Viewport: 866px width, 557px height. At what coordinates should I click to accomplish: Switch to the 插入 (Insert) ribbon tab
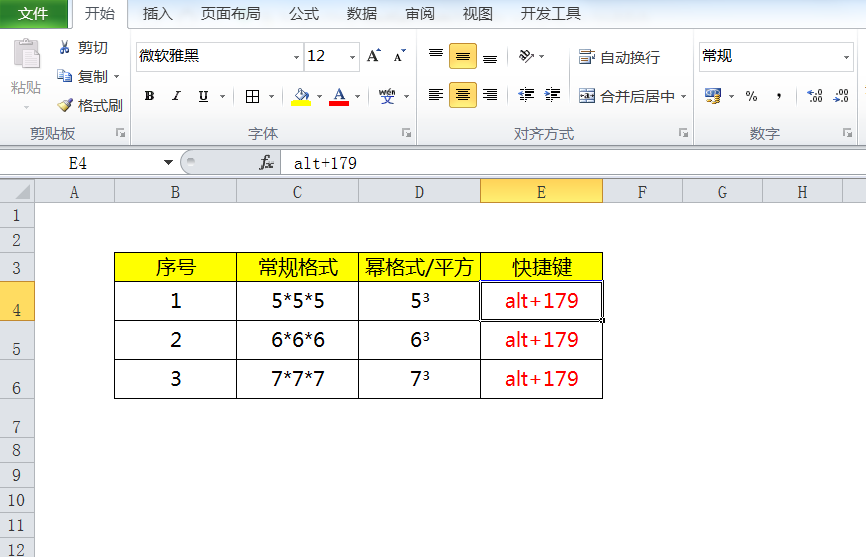tap(158, 14)
